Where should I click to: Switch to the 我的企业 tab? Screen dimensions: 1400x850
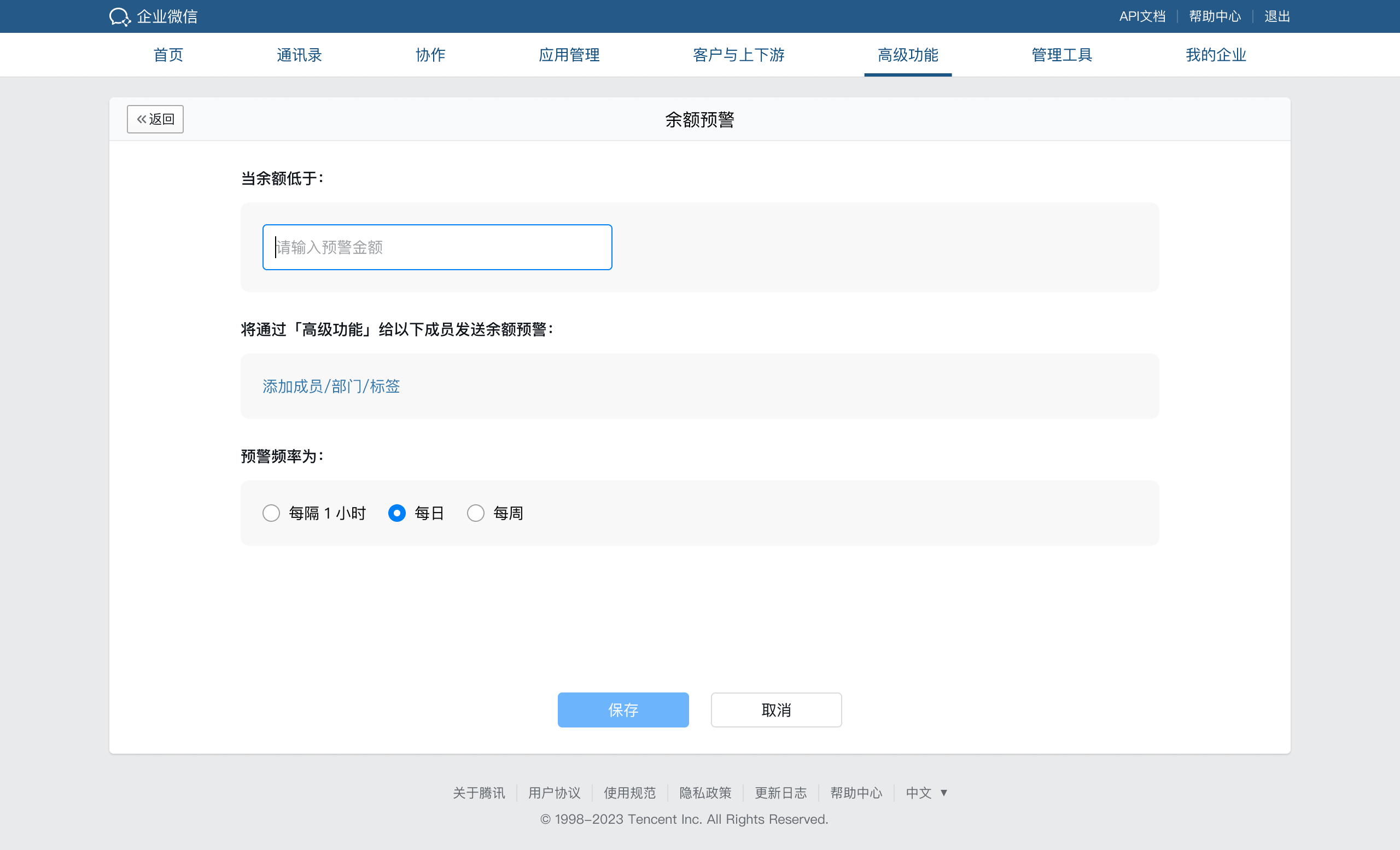pos(1216,55)
